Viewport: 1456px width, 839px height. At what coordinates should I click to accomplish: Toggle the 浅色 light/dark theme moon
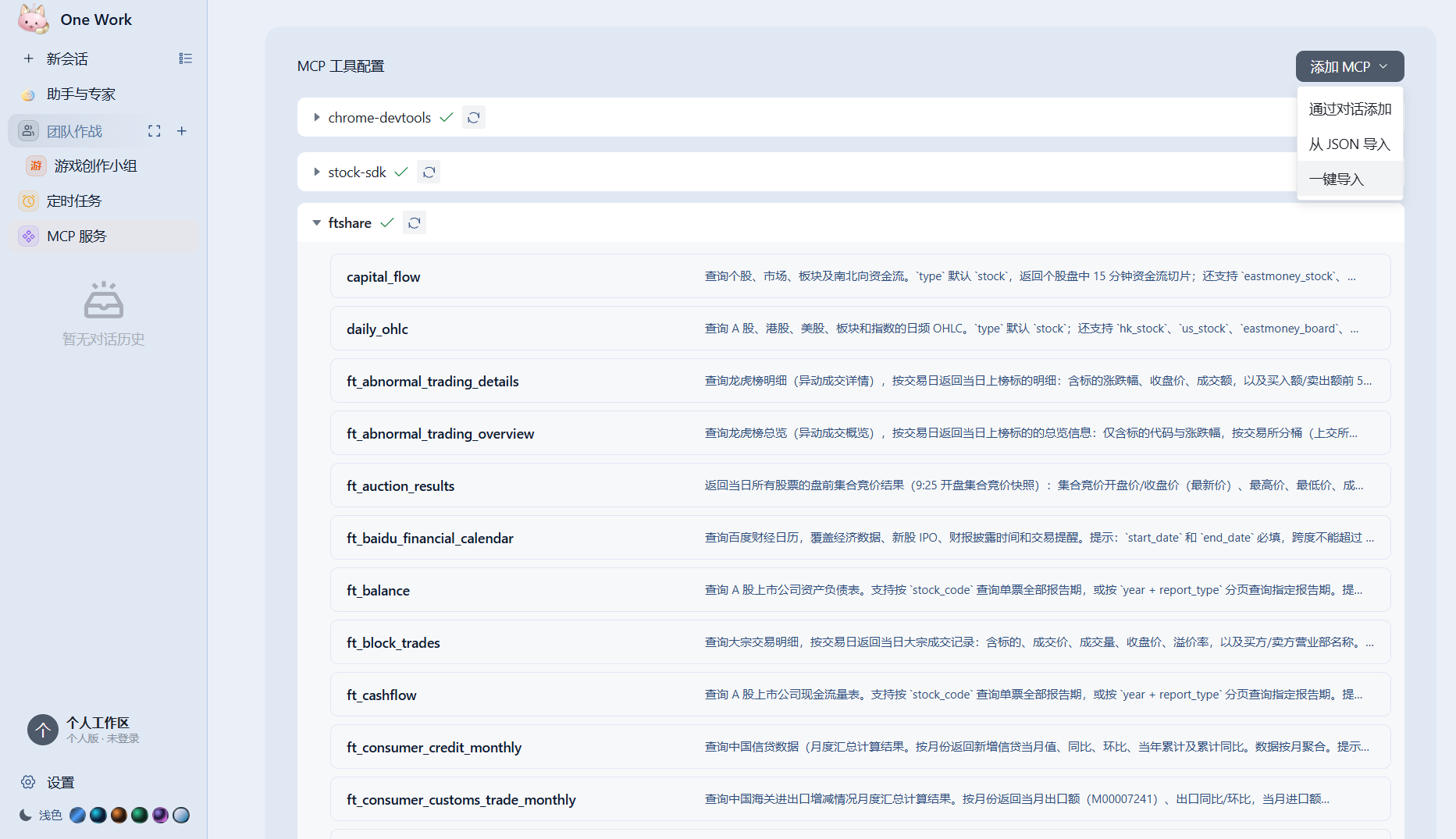[x=26, y=815]
